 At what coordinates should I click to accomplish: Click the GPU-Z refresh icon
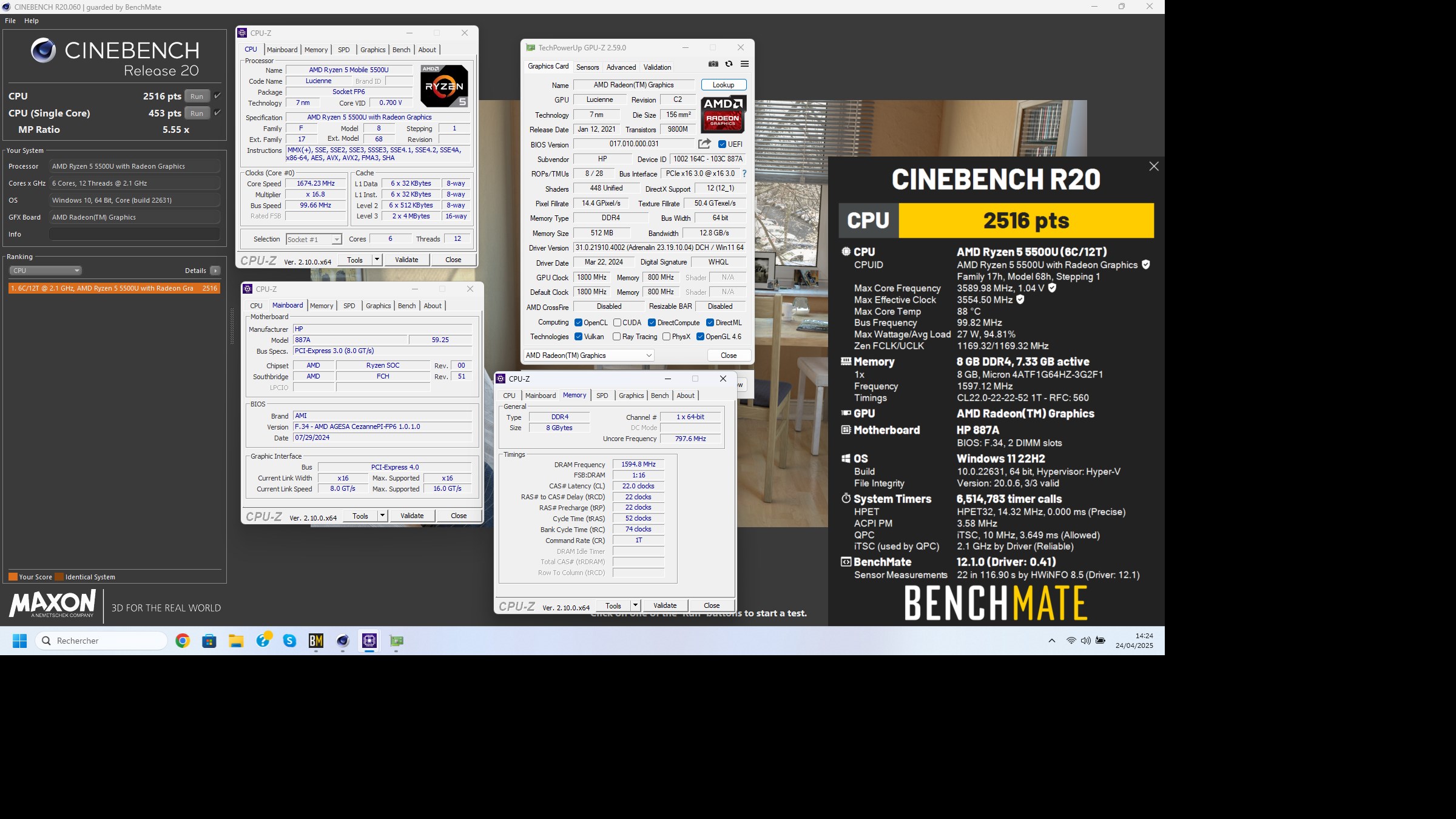point(729,64)
